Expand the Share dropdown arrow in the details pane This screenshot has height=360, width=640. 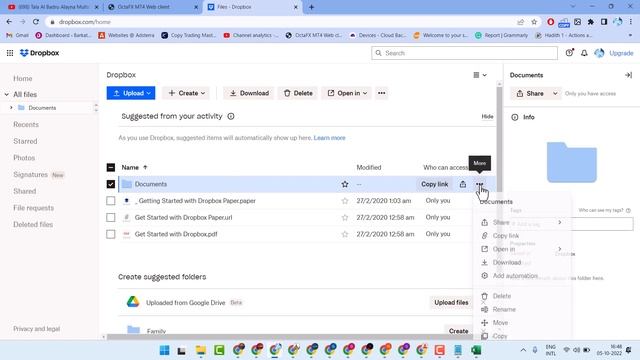(x=555, y=93)
